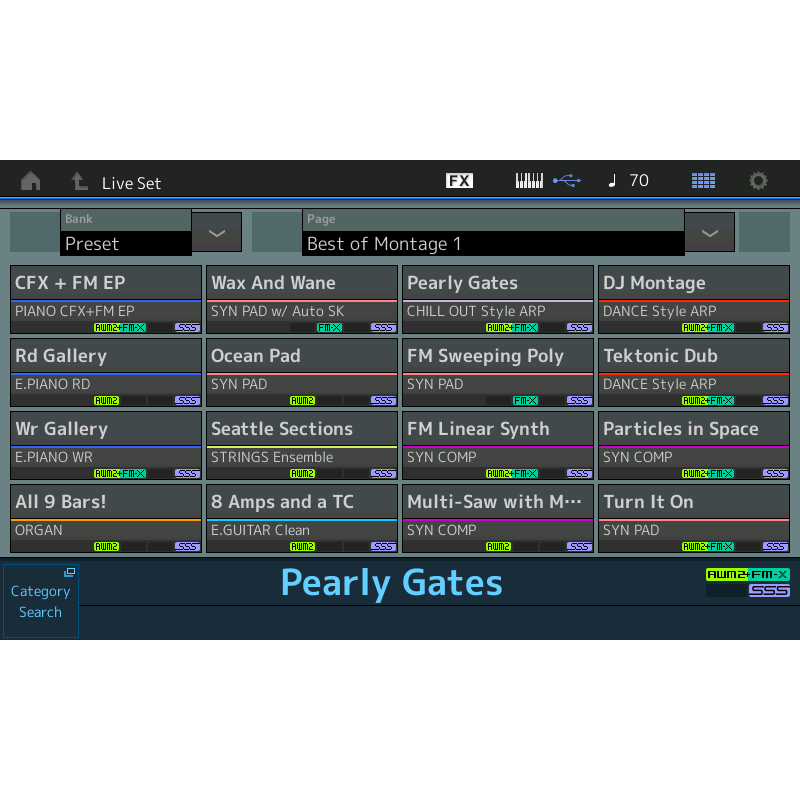Image resolution: width=800 pixels, height=800 pixels.
Task: Click the AWM2+FM-X badge on Tektonic Dub
Action: 708,401
